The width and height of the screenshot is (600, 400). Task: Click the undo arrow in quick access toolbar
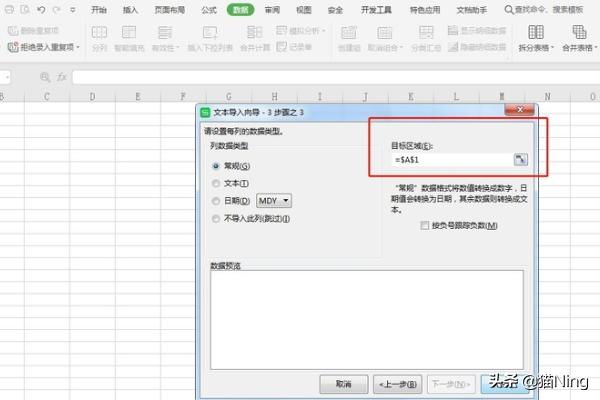click(x=41, y=9)
